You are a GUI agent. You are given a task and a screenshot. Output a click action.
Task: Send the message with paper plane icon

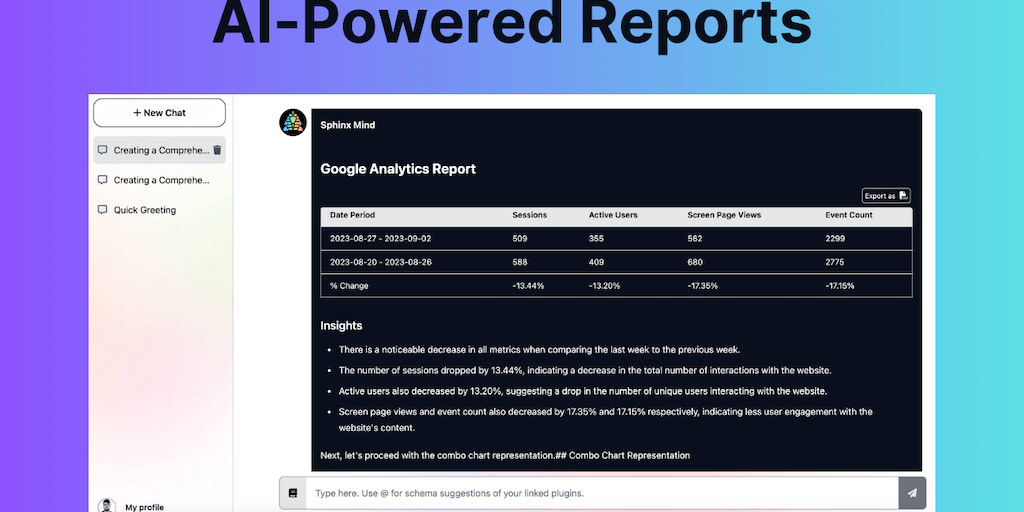click(x=912, y=493)
